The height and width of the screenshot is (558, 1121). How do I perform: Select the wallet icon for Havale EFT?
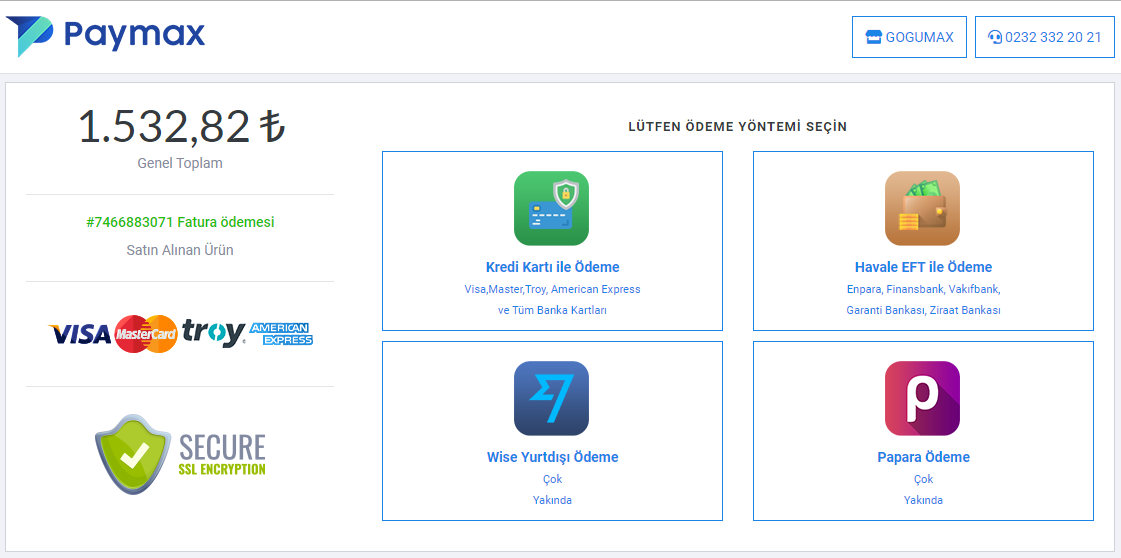[x=922, y=209]
